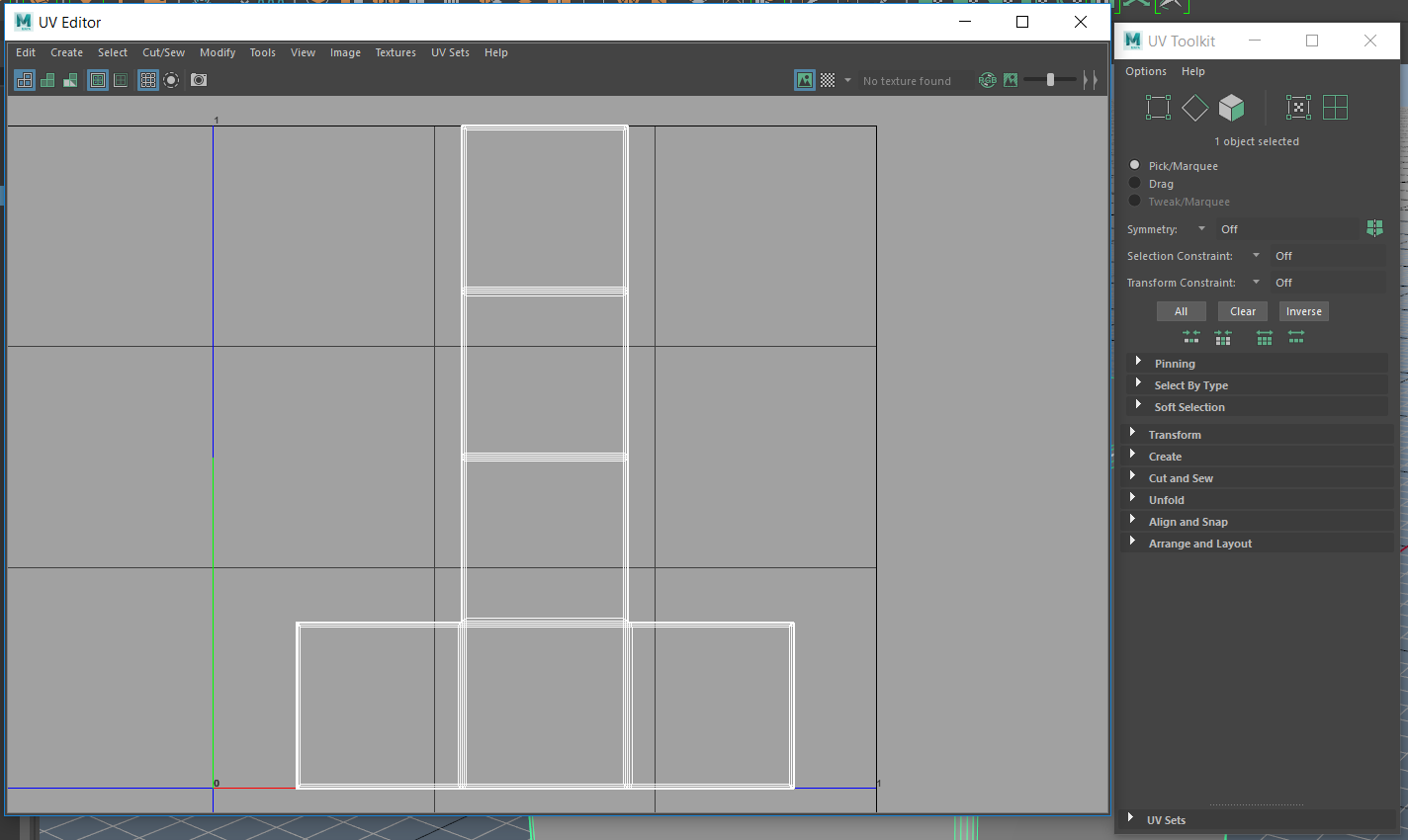Take UV snapshot with camera icon
Screen dimensions: 1408x840
[x=199, y=80]
